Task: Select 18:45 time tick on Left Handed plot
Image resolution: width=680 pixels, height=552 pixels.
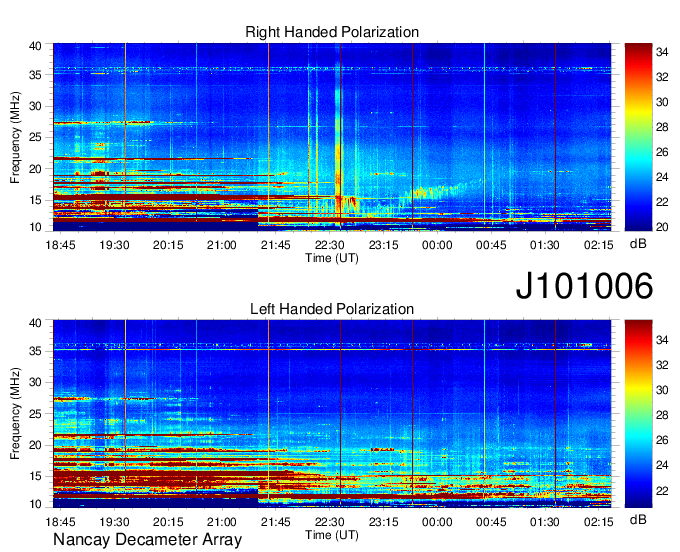Action: click(x=60, y=522)
